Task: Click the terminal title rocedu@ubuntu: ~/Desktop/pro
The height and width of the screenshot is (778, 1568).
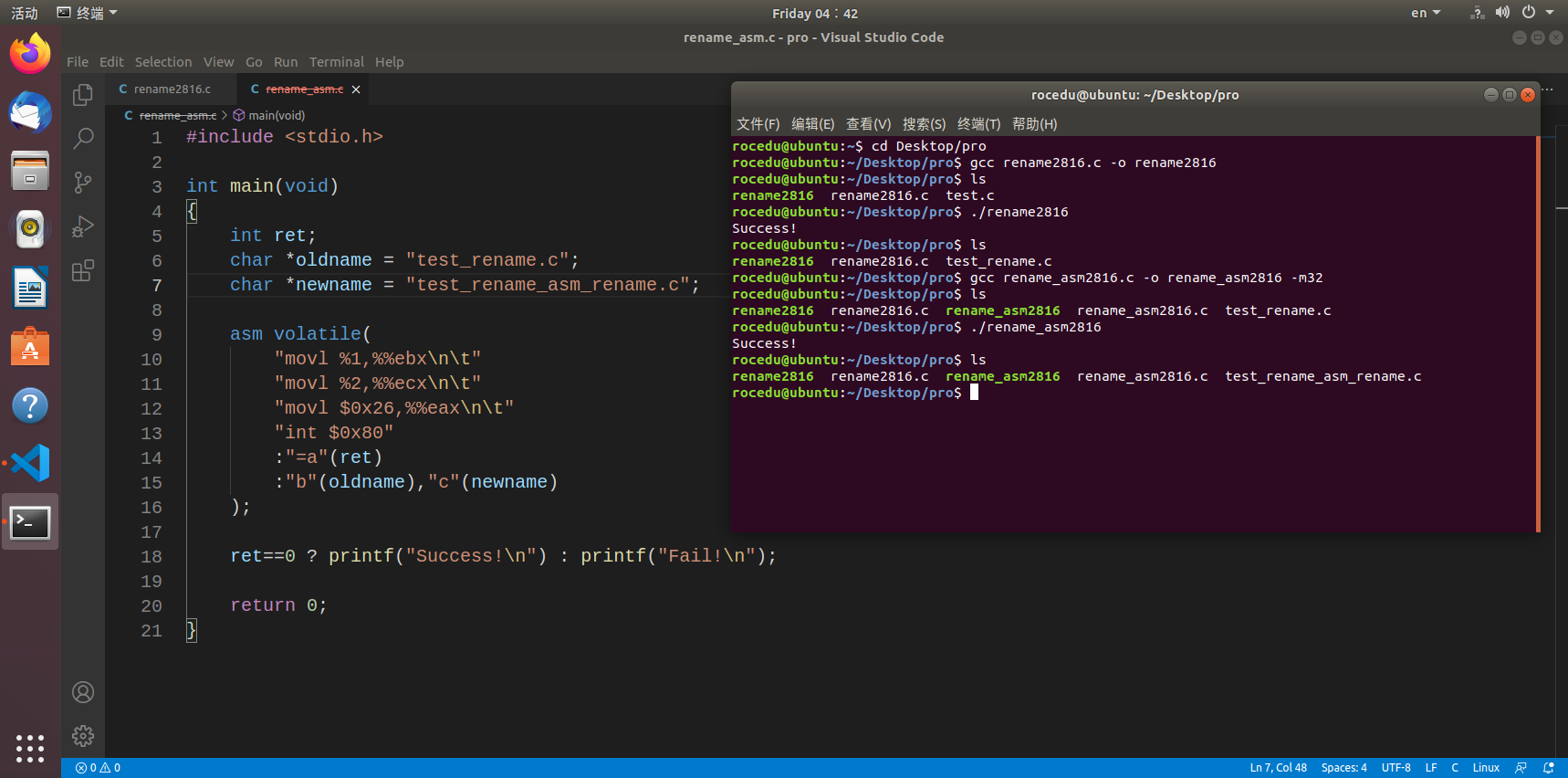Action: point(1134,95)
